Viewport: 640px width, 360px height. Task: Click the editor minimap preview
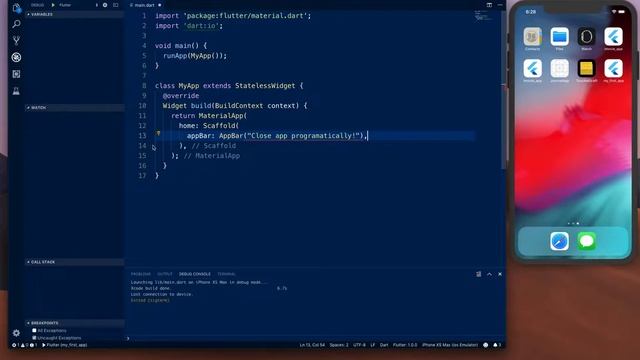[x=484, y=16]
